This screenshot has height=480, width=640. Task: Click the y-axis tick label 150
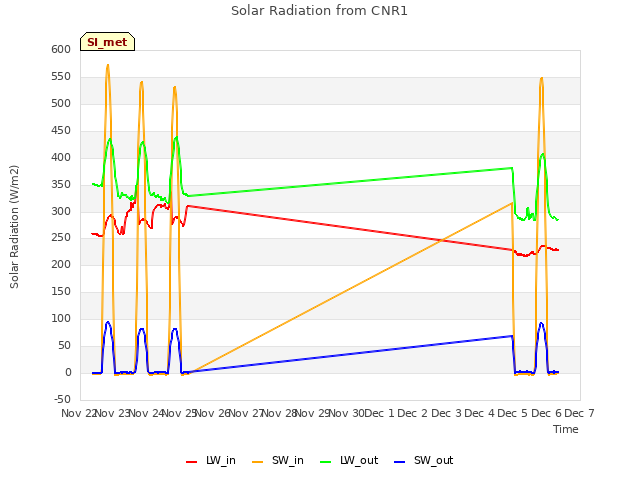point(61,291)
